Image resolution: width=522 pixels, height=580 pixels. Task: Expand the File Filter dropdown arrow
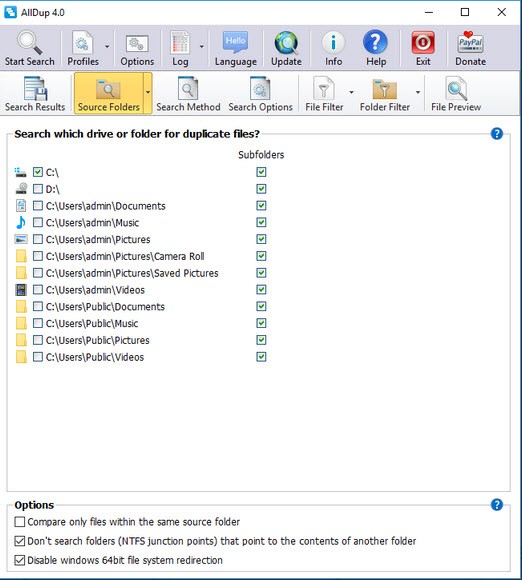[x=351, y=92]
